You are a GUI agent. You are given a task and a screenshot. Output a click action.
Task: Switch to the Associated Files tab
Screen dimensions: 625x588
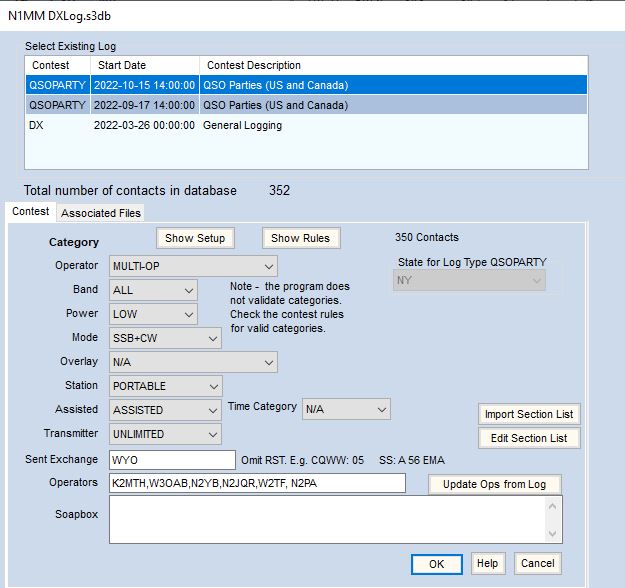(101, 213)
